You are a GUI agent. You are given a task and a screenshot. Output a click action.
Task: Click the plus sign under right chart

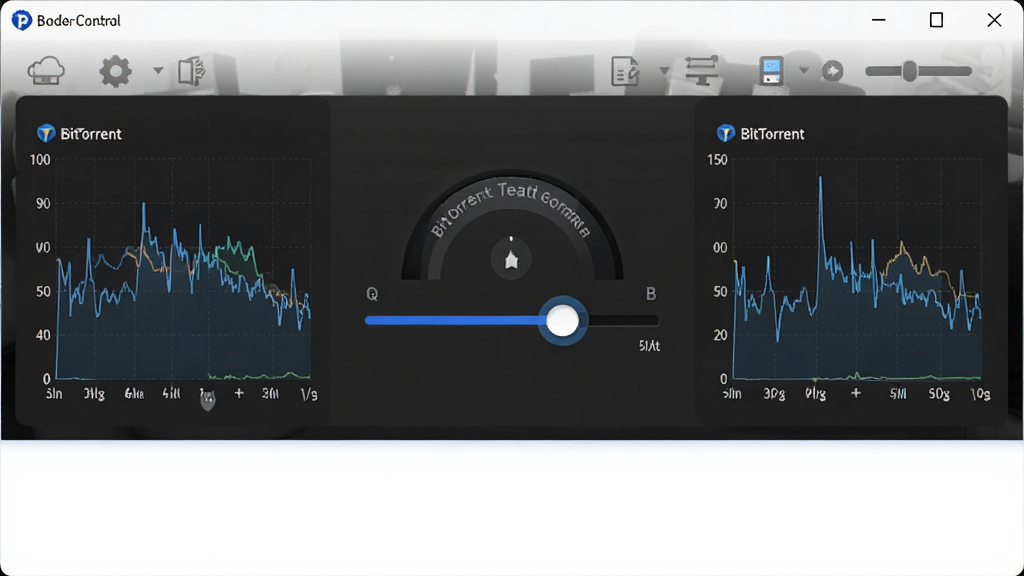pyautogui.click(x=856, y=393)
